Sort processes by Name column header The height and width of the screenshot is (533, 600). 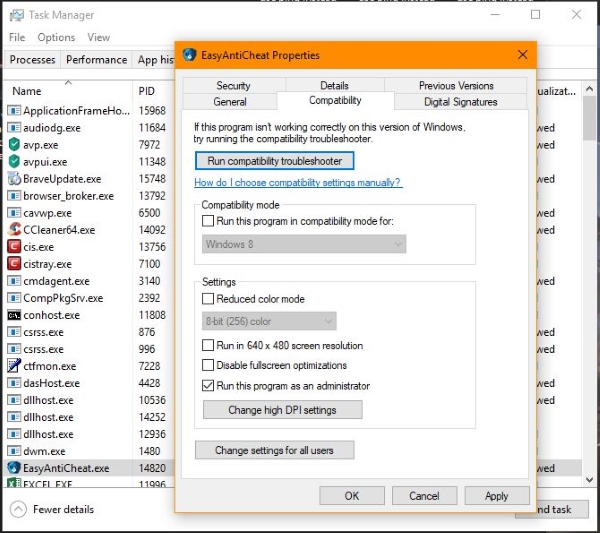tap(68, 90)
